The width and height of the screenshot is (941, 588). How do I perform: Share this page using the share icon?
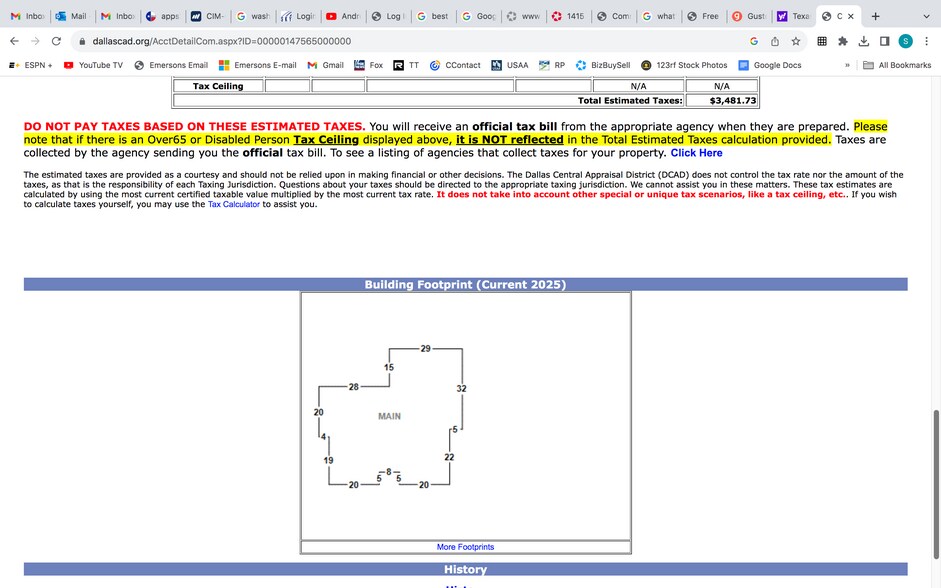pos(775,41)
